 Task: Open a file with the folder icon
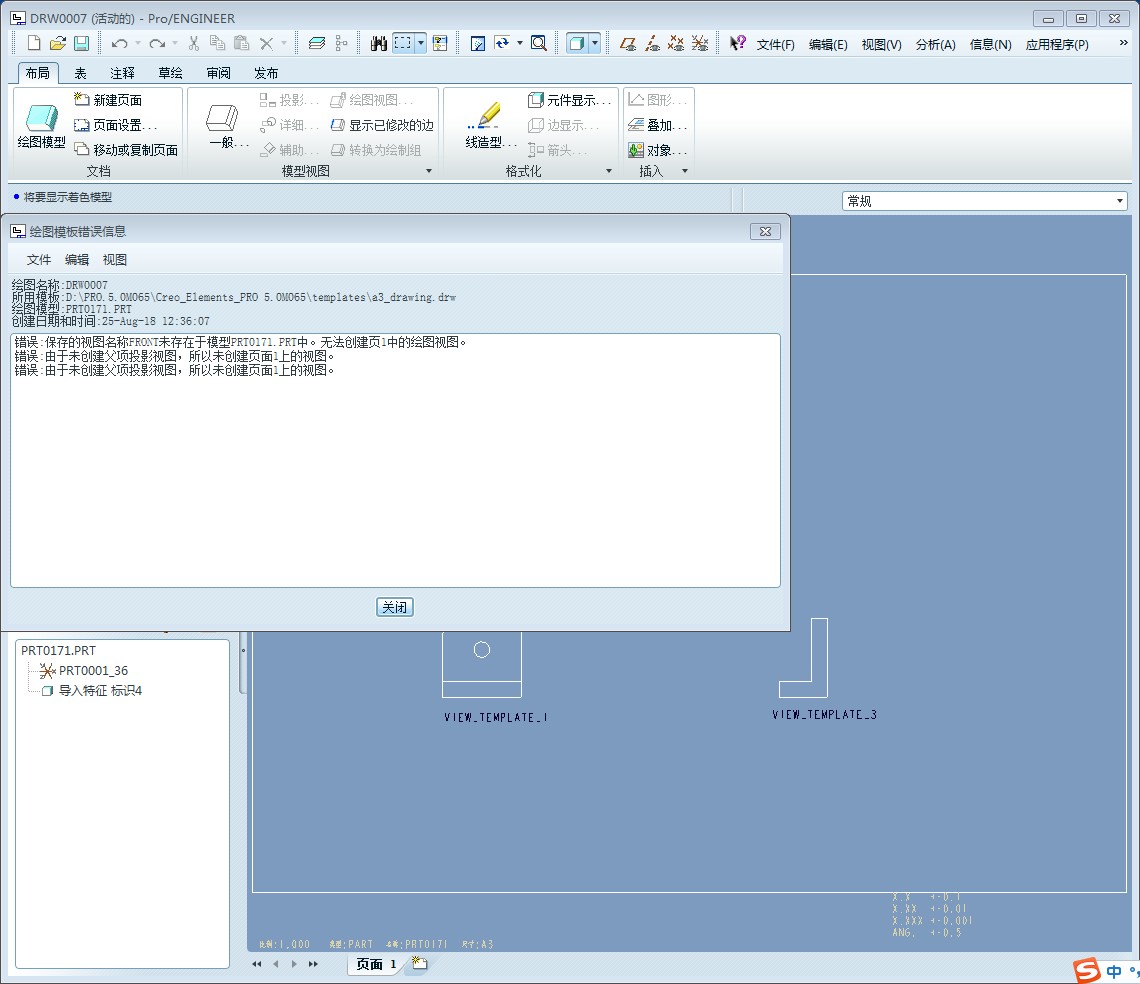tap(58, 44)
